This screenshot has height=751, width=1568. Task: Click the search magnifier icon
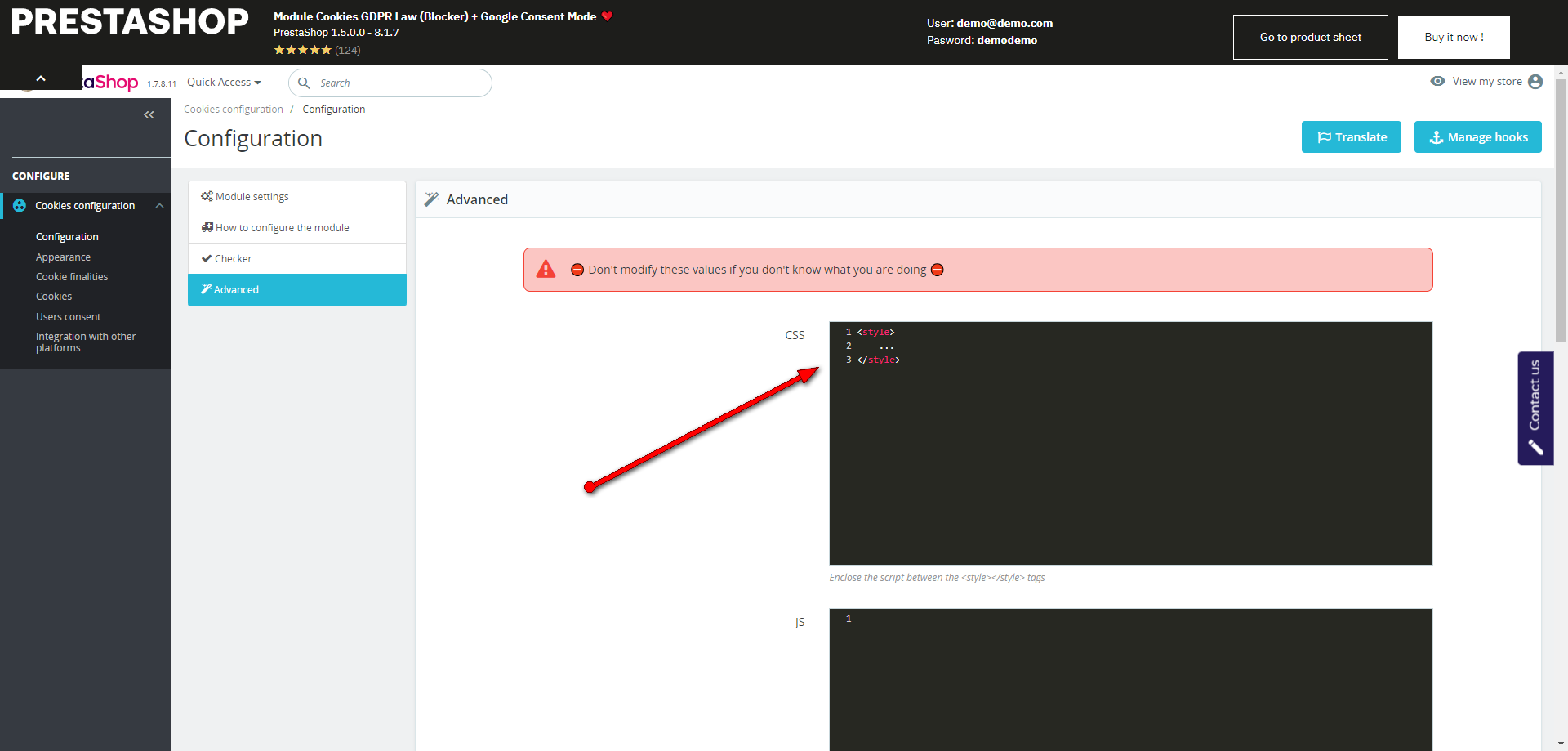point(304,83)
